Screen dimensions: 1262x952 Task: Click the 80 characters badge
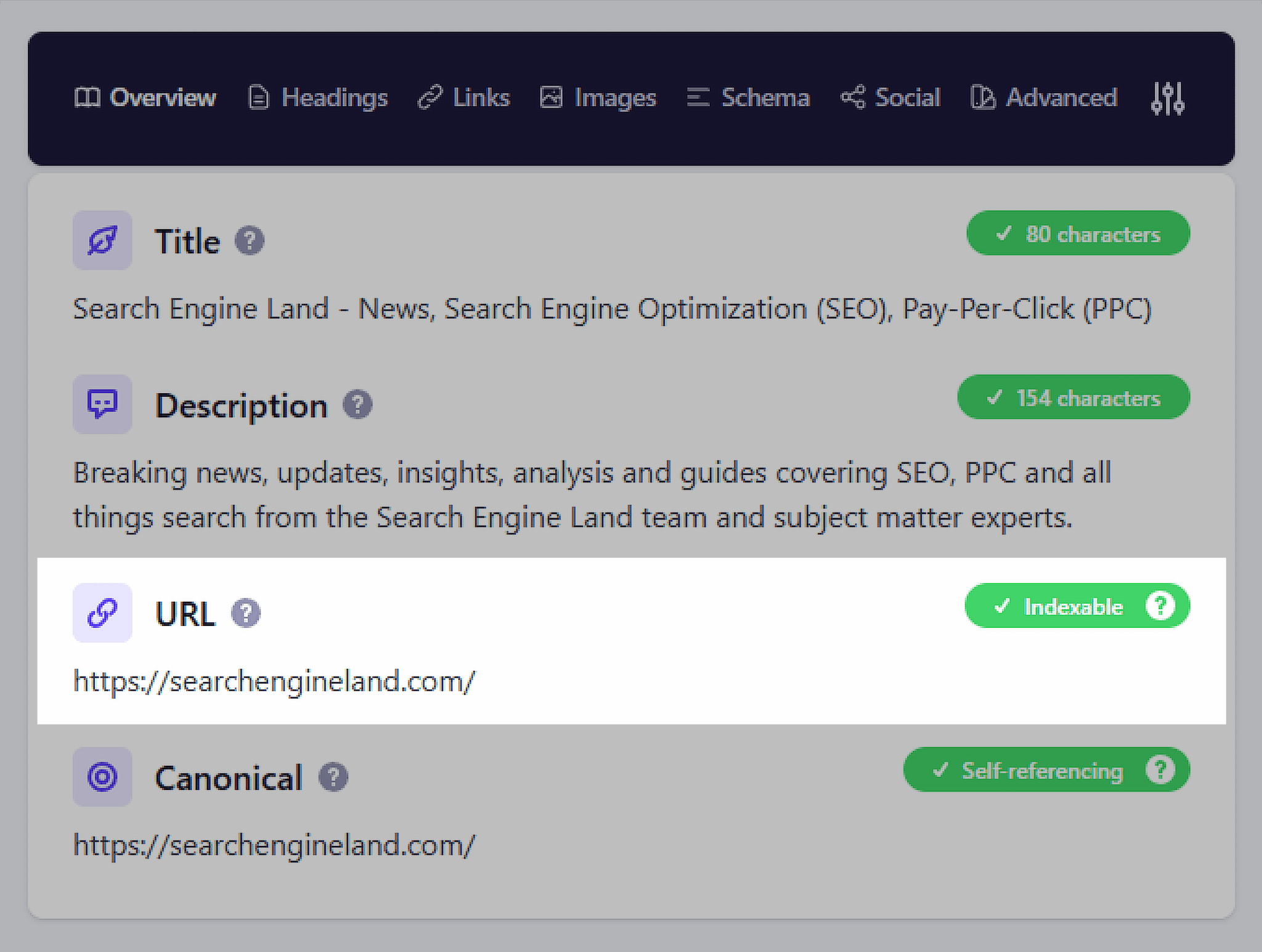(x=1078, y=234)
